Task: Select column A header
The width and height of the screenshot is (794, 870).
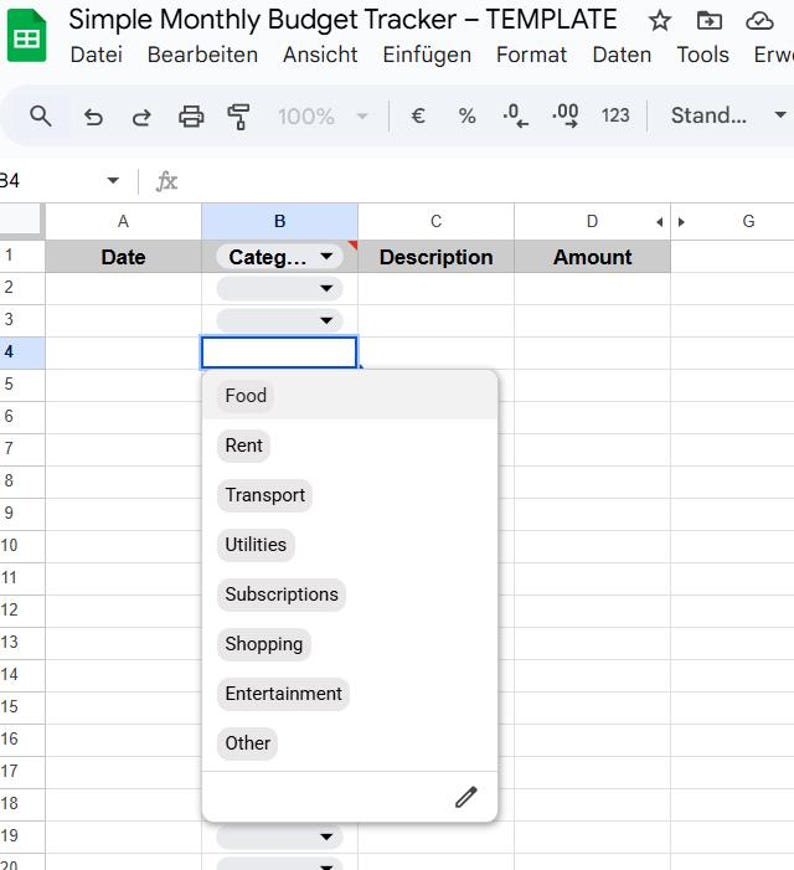Action: click(123, 222)
